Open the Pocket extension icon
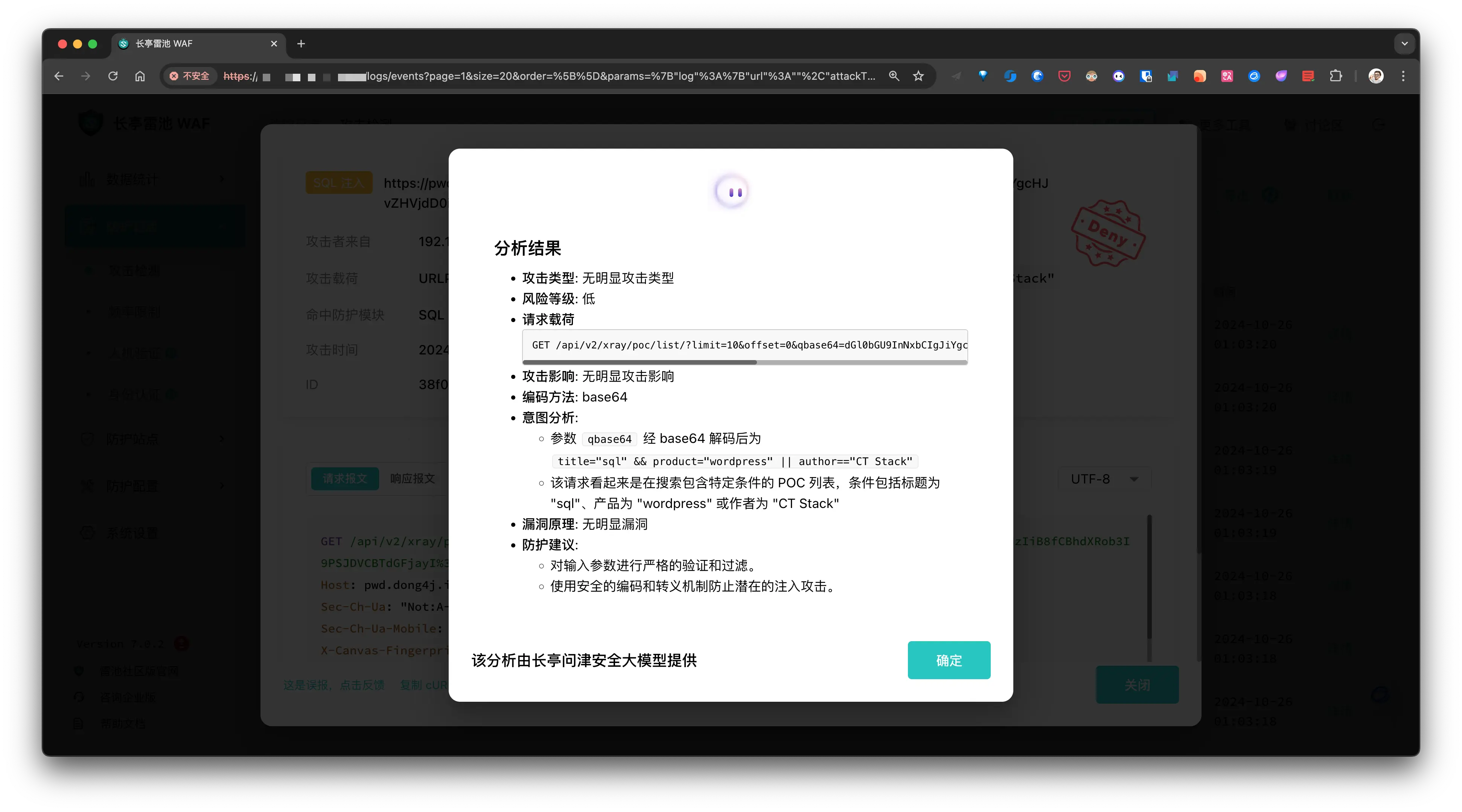Image resolution: width=1462 pixels, height=812 pixels. click(x=1064, y=76)
